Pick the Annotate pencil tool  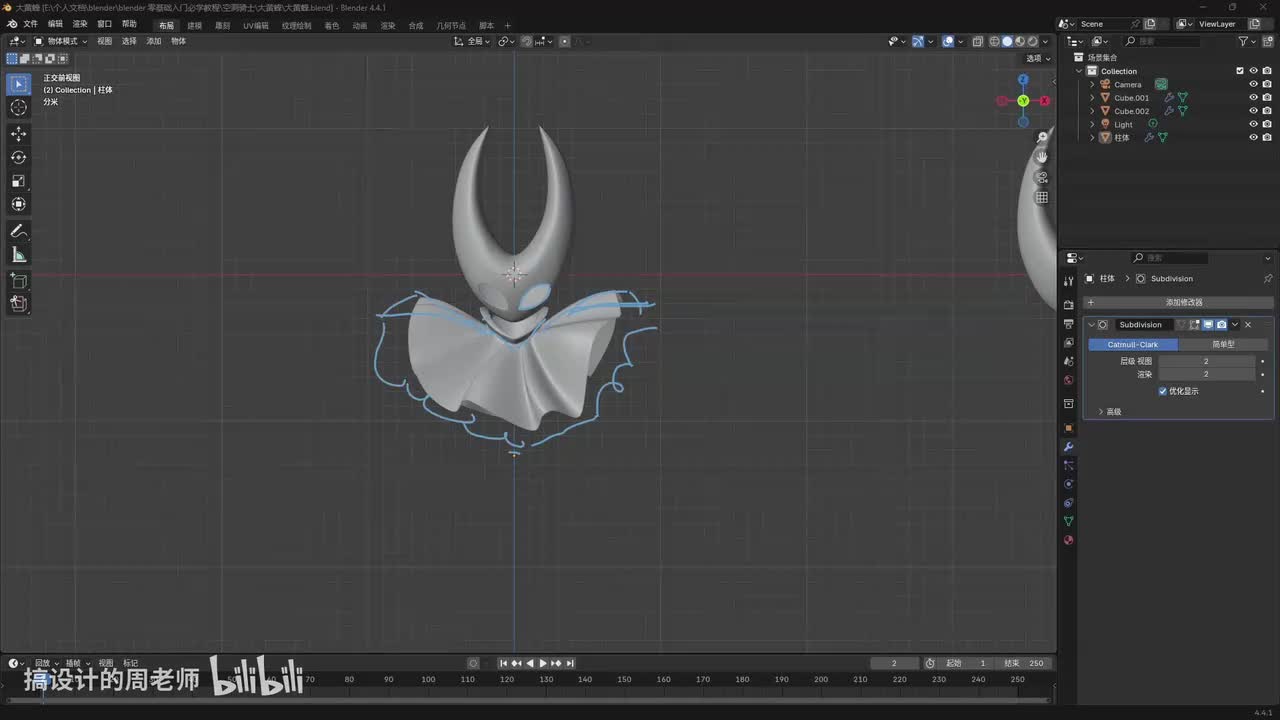click(x=18, y=231)
